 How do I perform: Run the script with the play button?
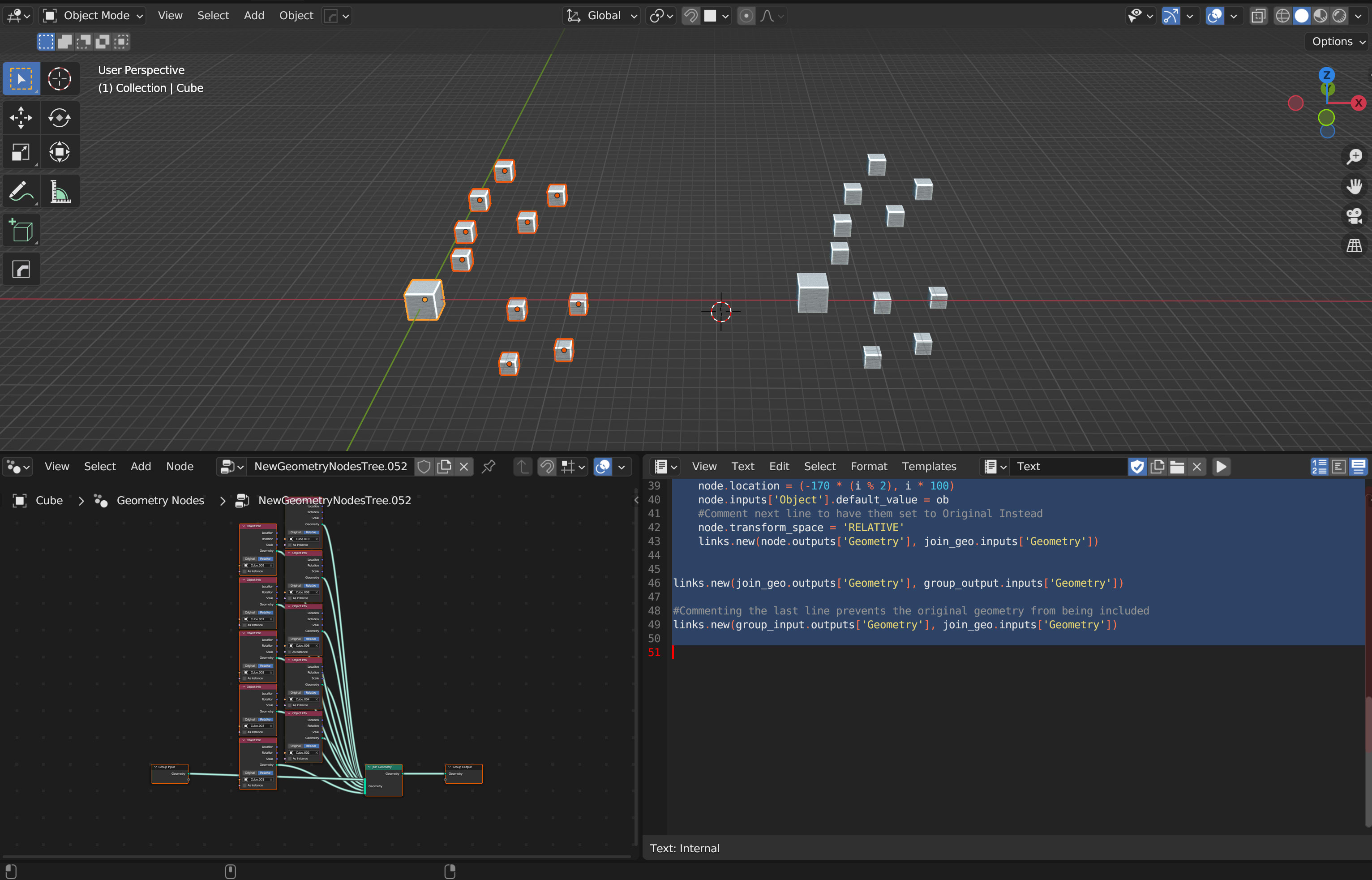coord(1221,467)
